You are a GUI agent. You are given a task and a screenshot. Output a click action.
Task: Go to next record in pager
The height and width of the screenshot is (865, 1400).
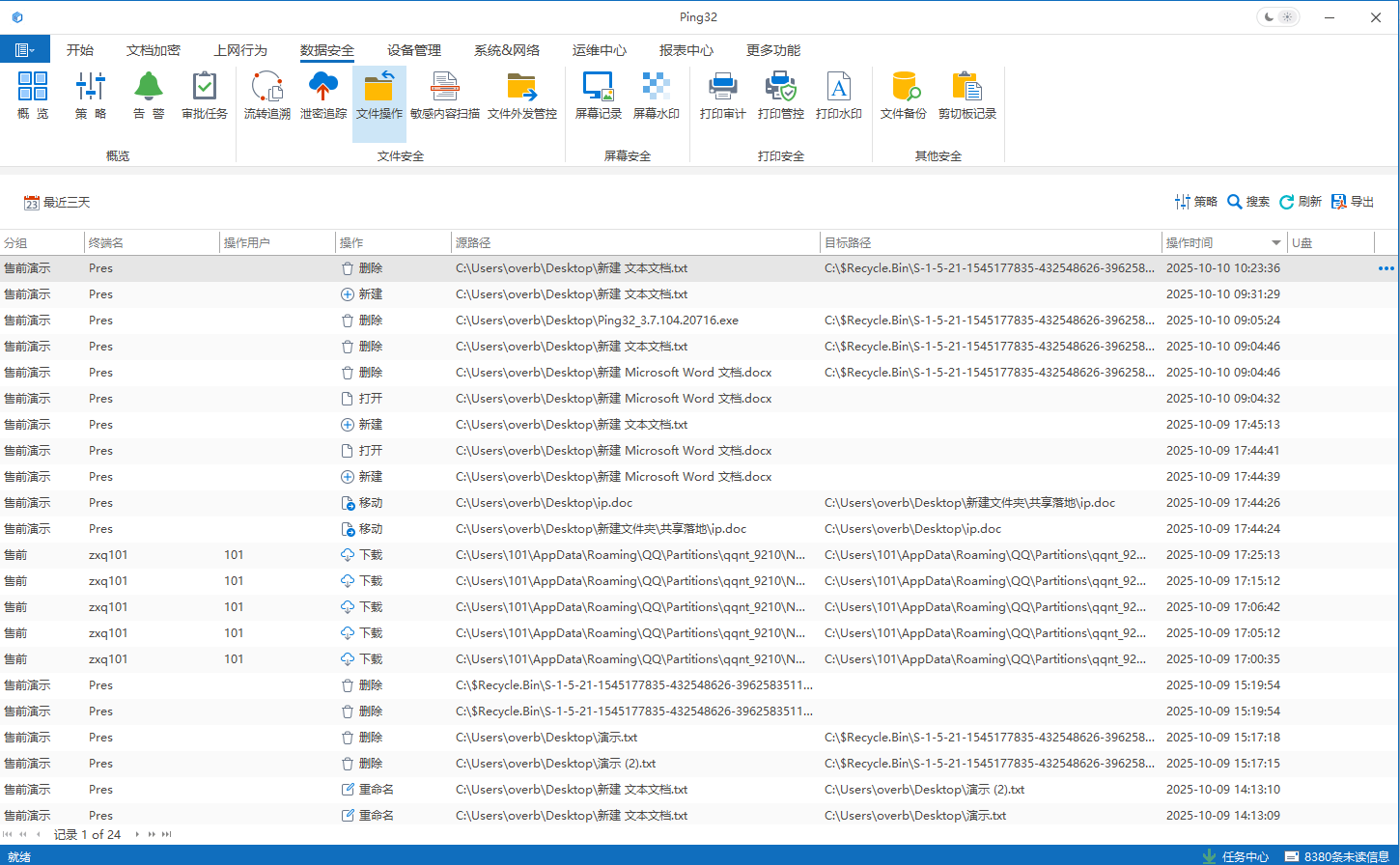[x=137, y=834]
